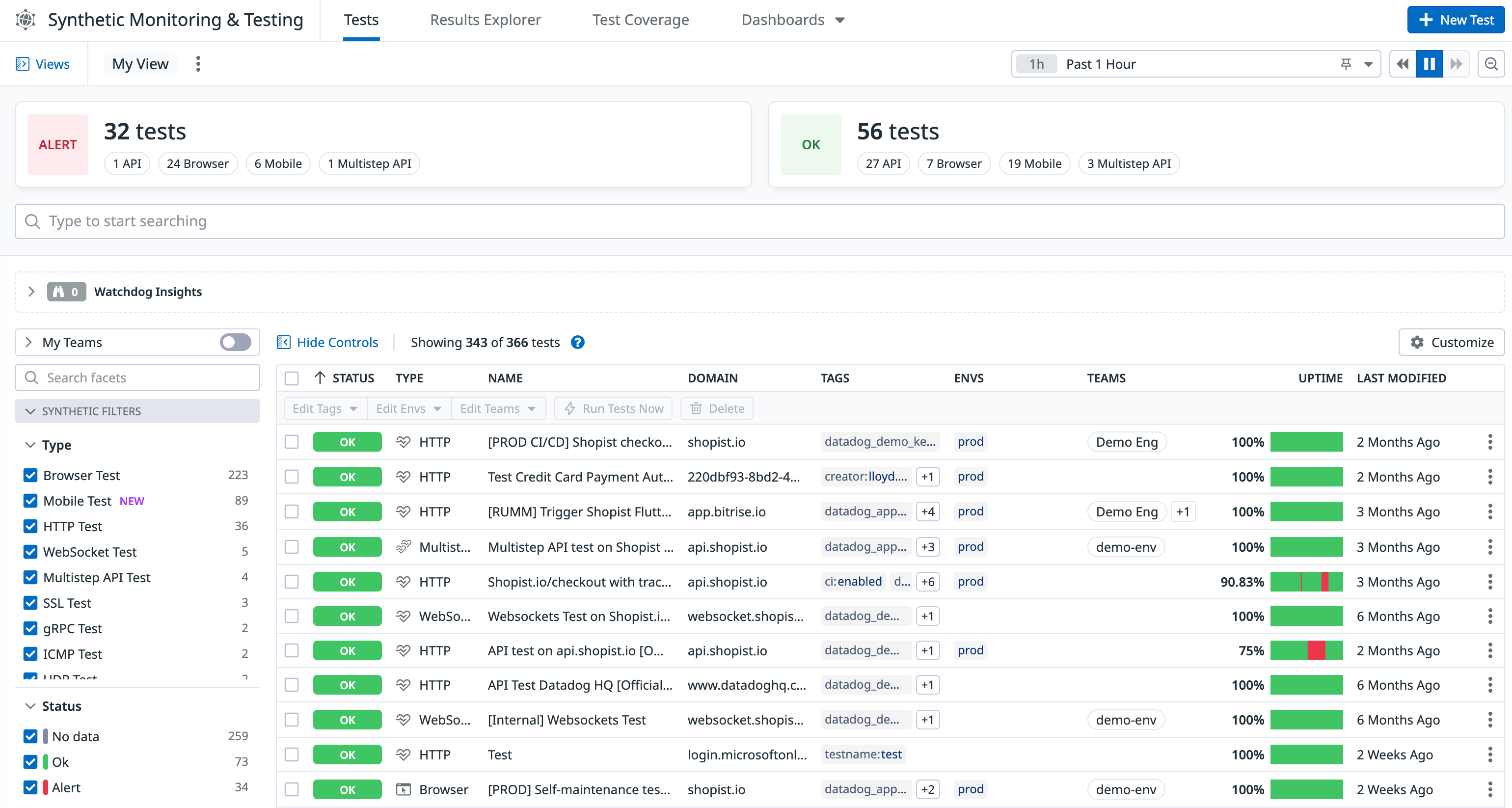Image resolution: width=1512 pixels, height=808 pixels.
Task: Open the Edit Tags dropdown
Action: pyautogui.click(x=326, y=408)
